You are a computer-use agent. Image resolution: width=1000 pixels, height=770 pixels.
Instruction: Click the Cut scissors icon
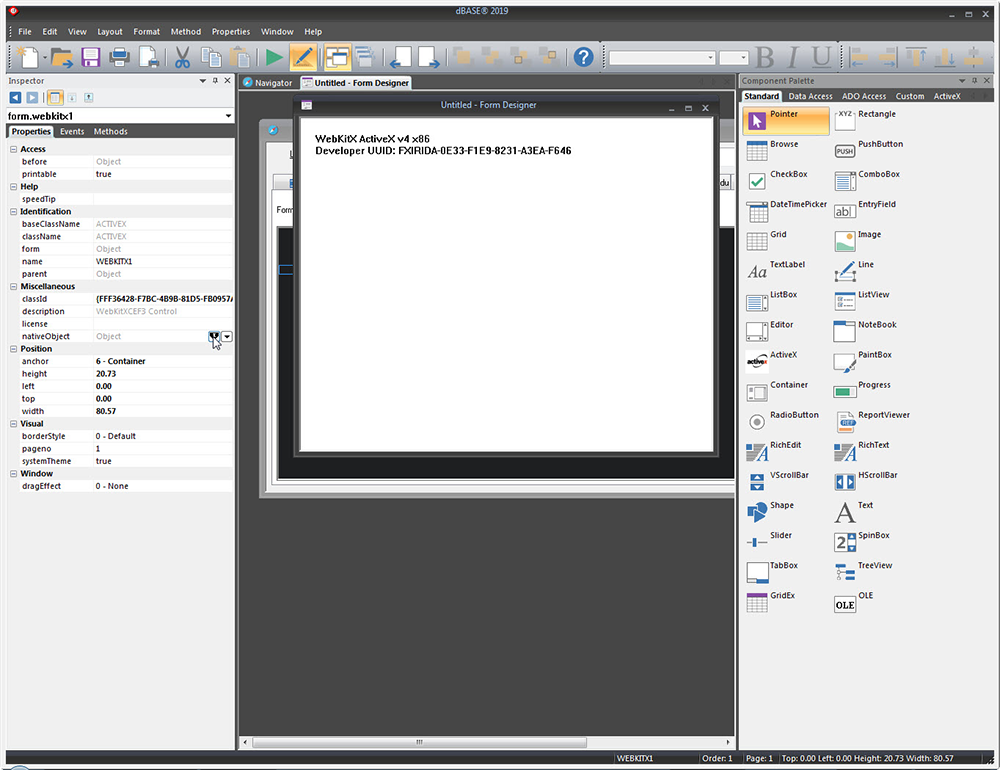coord(182,57)
